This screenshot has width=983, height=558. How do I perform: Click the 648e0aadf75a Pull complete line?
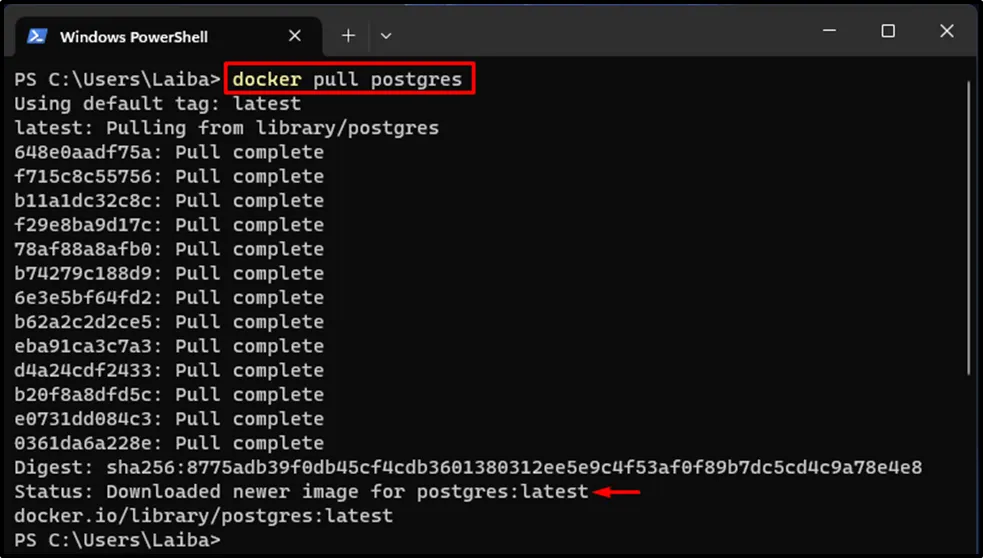click(169, 152)
